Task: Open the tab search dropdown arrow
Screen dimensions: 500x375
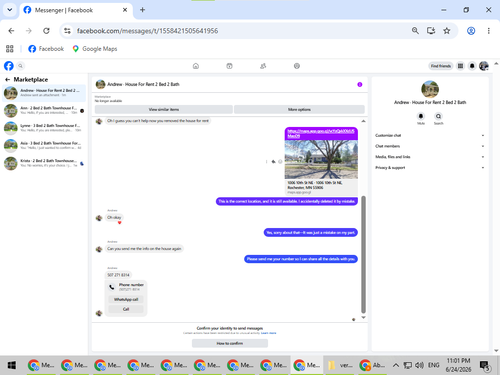Action: coord(10,10)
